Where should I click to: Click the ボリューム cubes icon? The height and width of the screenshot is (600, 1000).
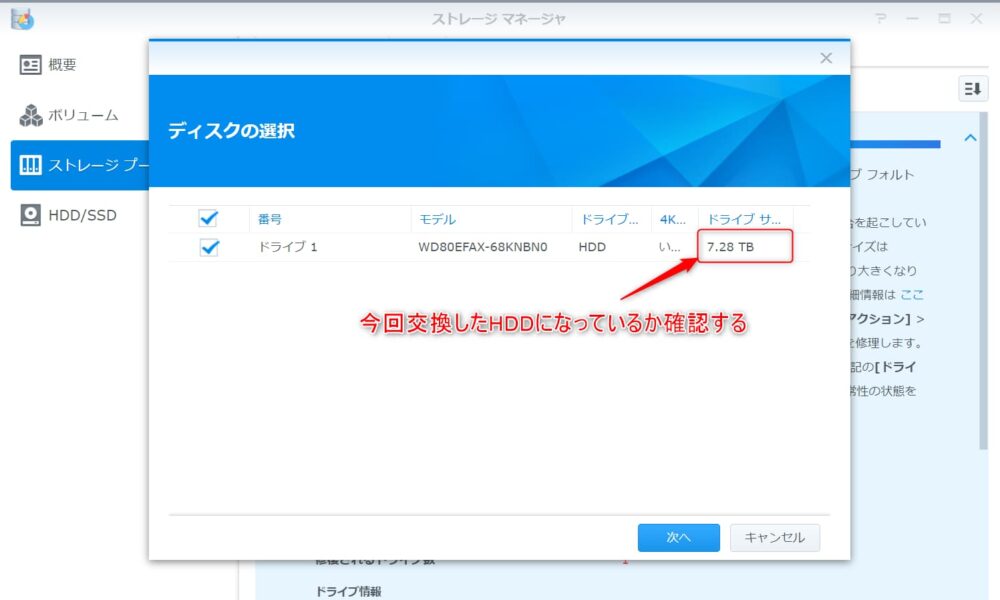(x=31, y=115)
